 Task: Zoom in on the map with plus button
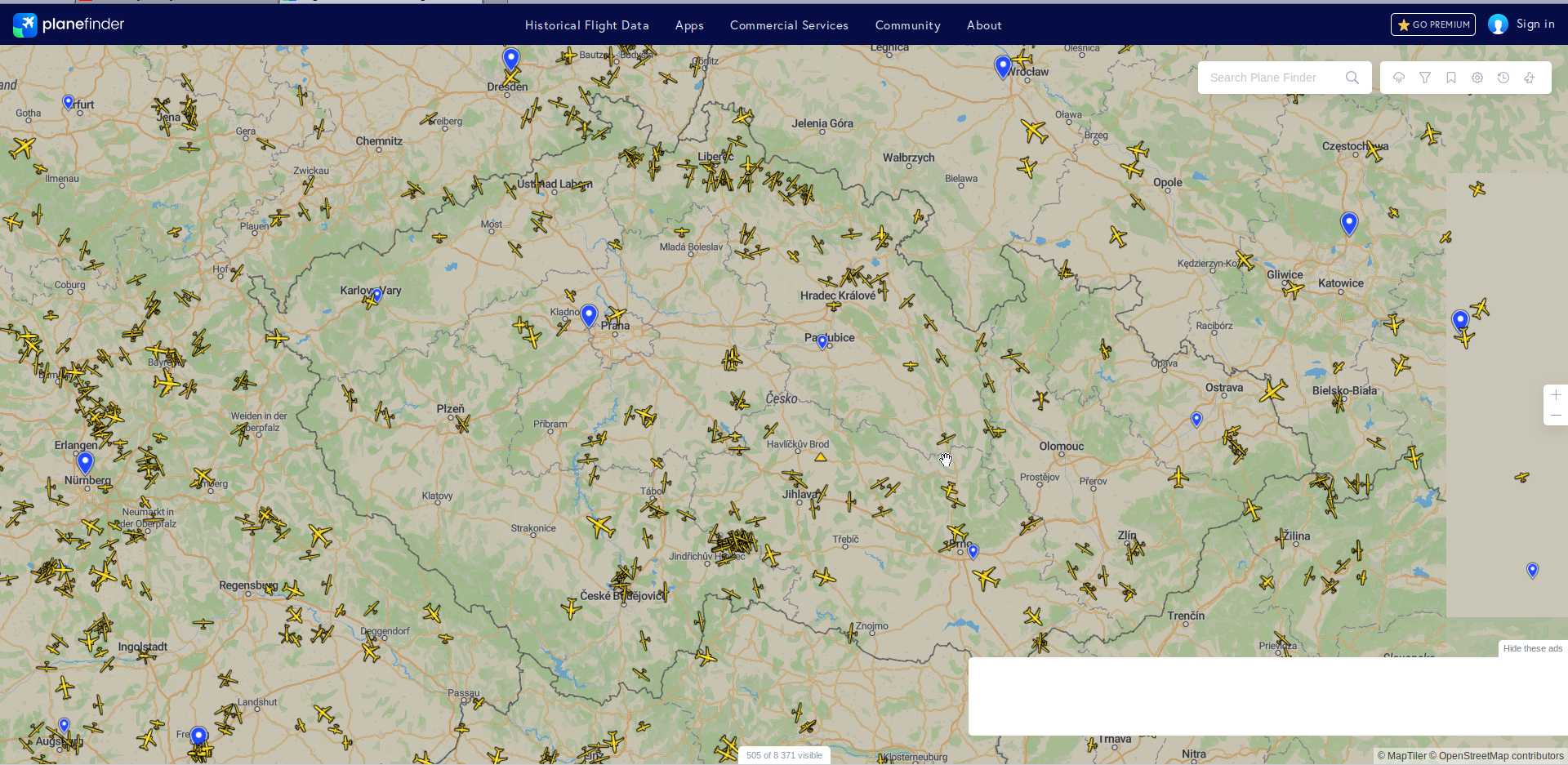point(1556,395)
